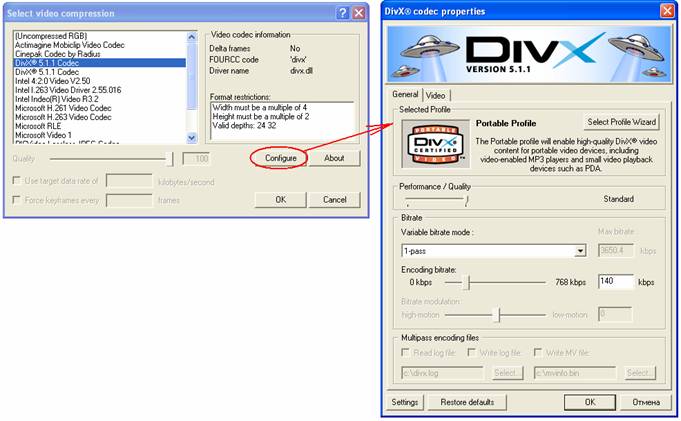Toggle Read log file checkbox
This screenshot has height=421, width=681.
405,352
